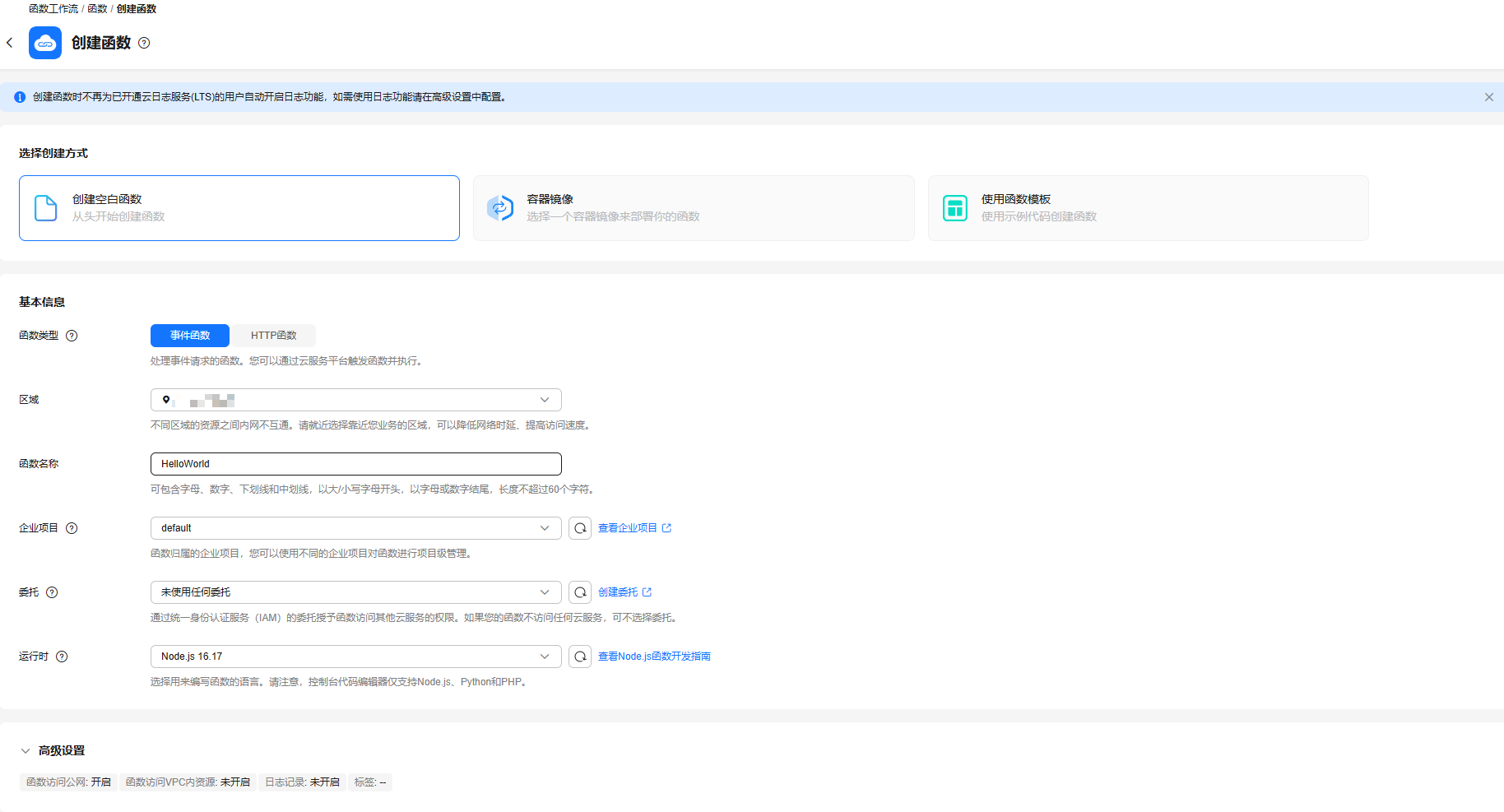This screenshot has height=812, width=1504.
Task: Open the 运行时 Node.js 16.17 dropdown
Action: coord(356,657)
